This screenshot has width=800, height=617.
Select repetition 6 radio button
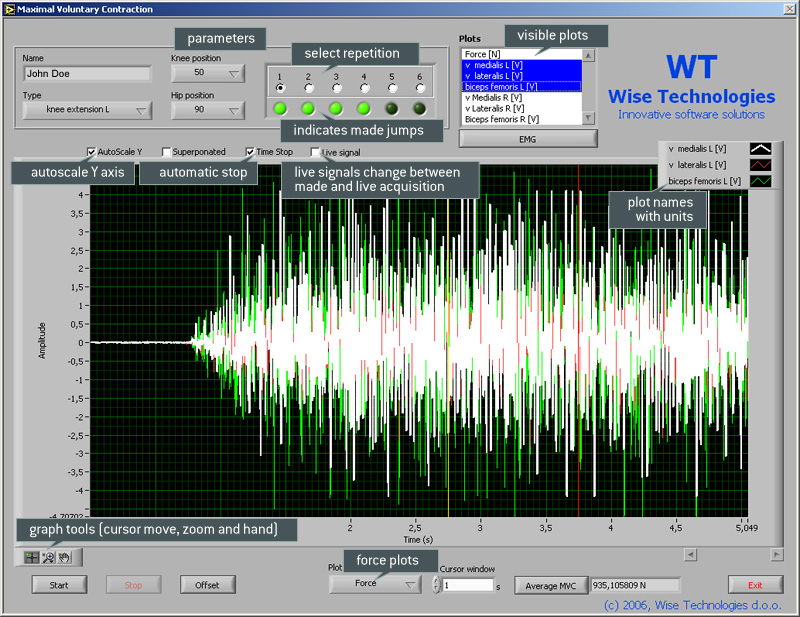click(x=420, y=88)
